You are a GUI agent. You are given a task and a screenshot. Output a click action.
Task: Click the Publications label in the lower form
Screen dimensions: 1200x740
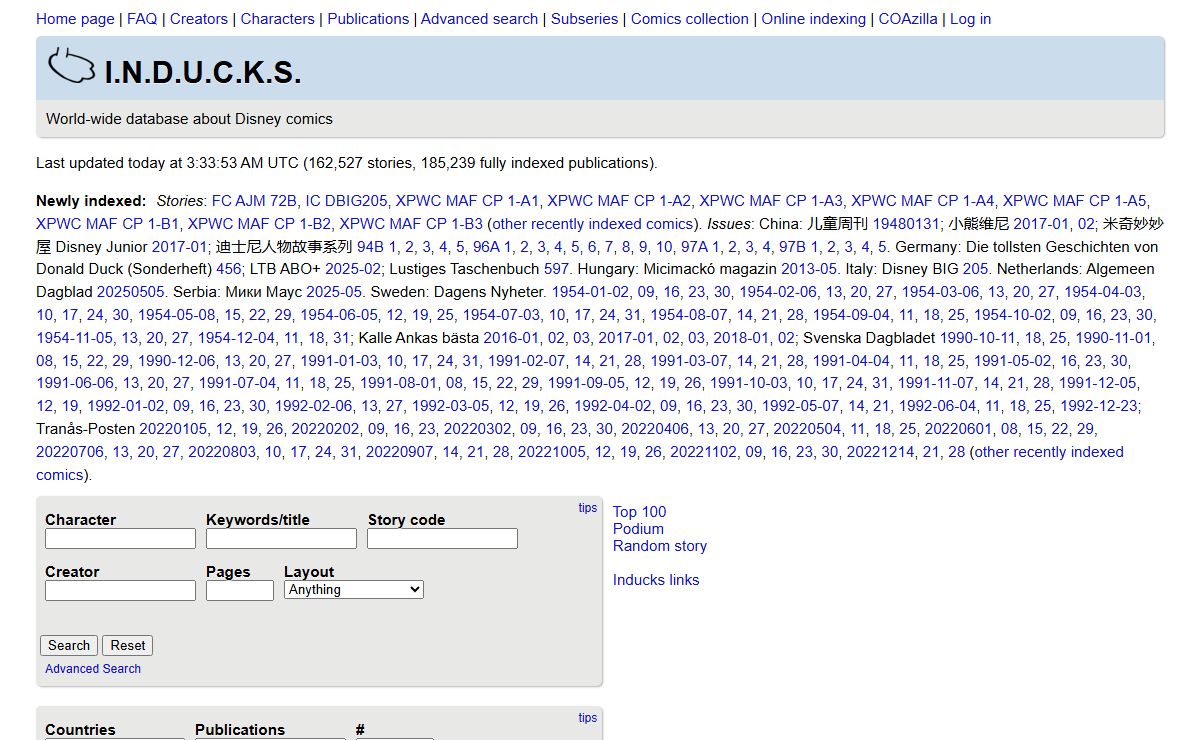pyautogui.click(x=240, y=730)
